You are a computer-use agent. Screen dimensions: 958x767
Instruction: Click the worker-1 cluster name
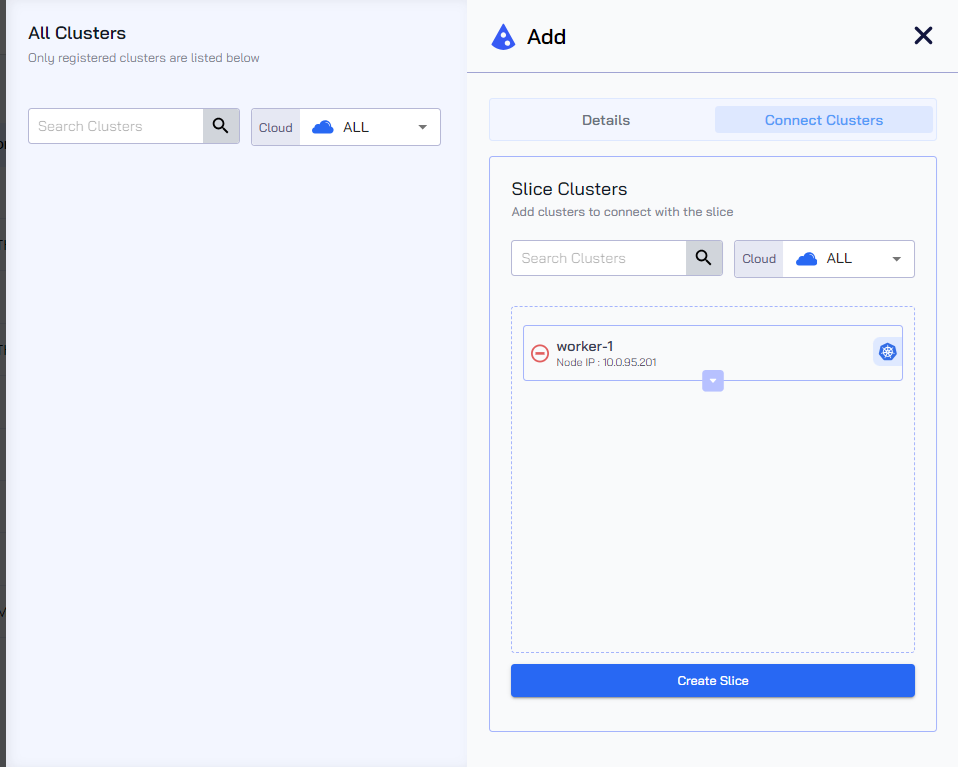[x=585, y=346]
